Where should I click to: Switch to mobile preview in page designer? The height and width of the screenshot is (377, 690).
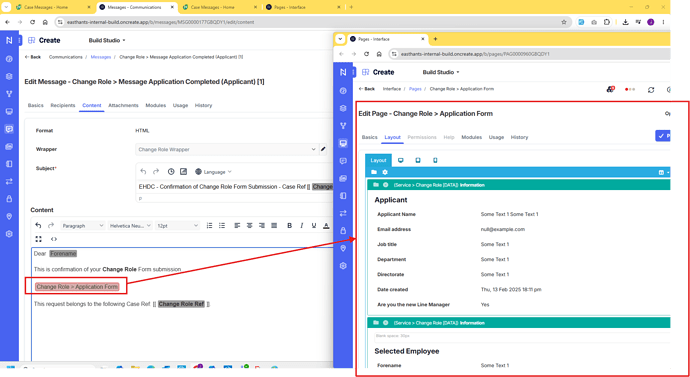[435, 161]
